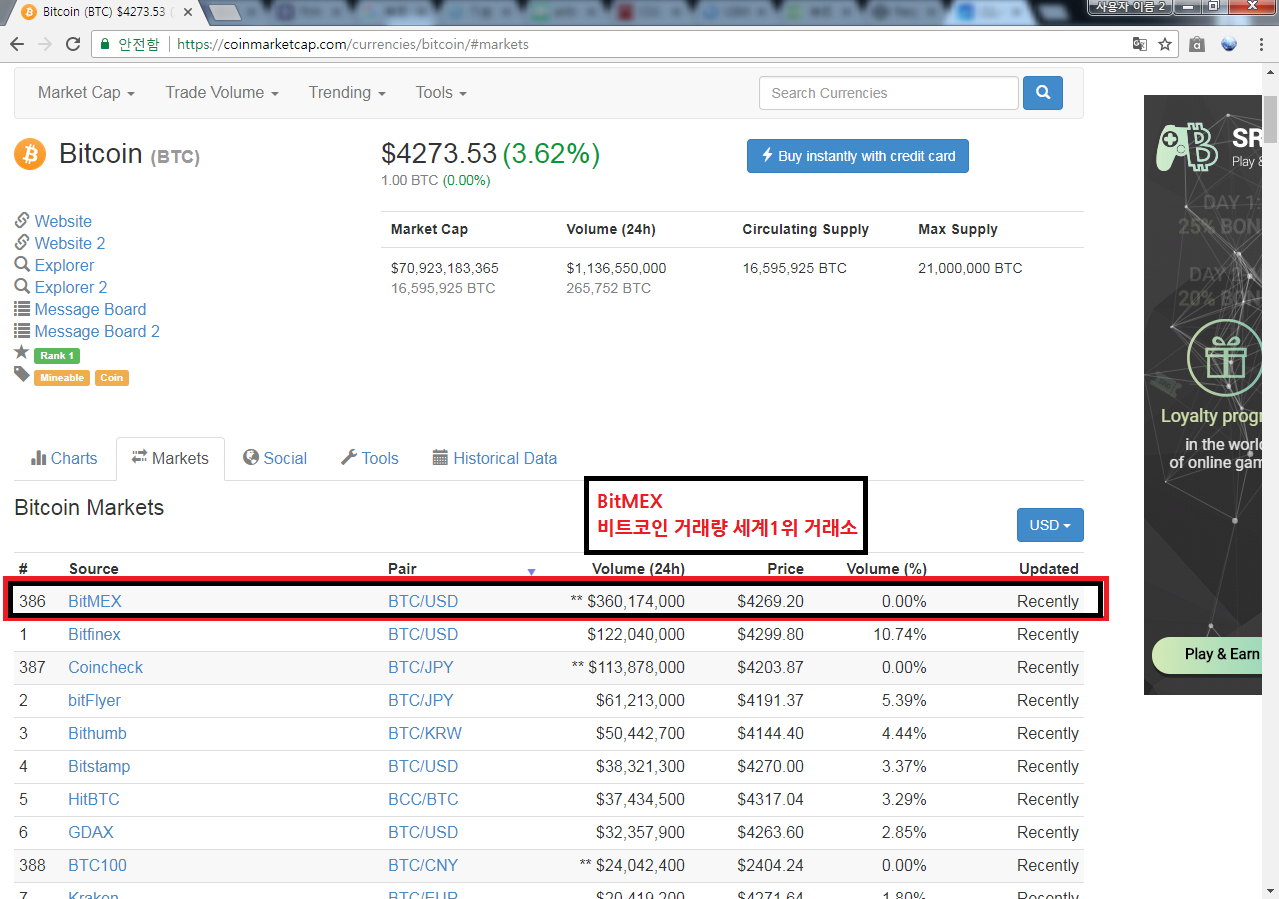This screenshot has width=1279, height=899.
Task: Focus the Search Currencies input field
Action: click(x=889, y=93)
